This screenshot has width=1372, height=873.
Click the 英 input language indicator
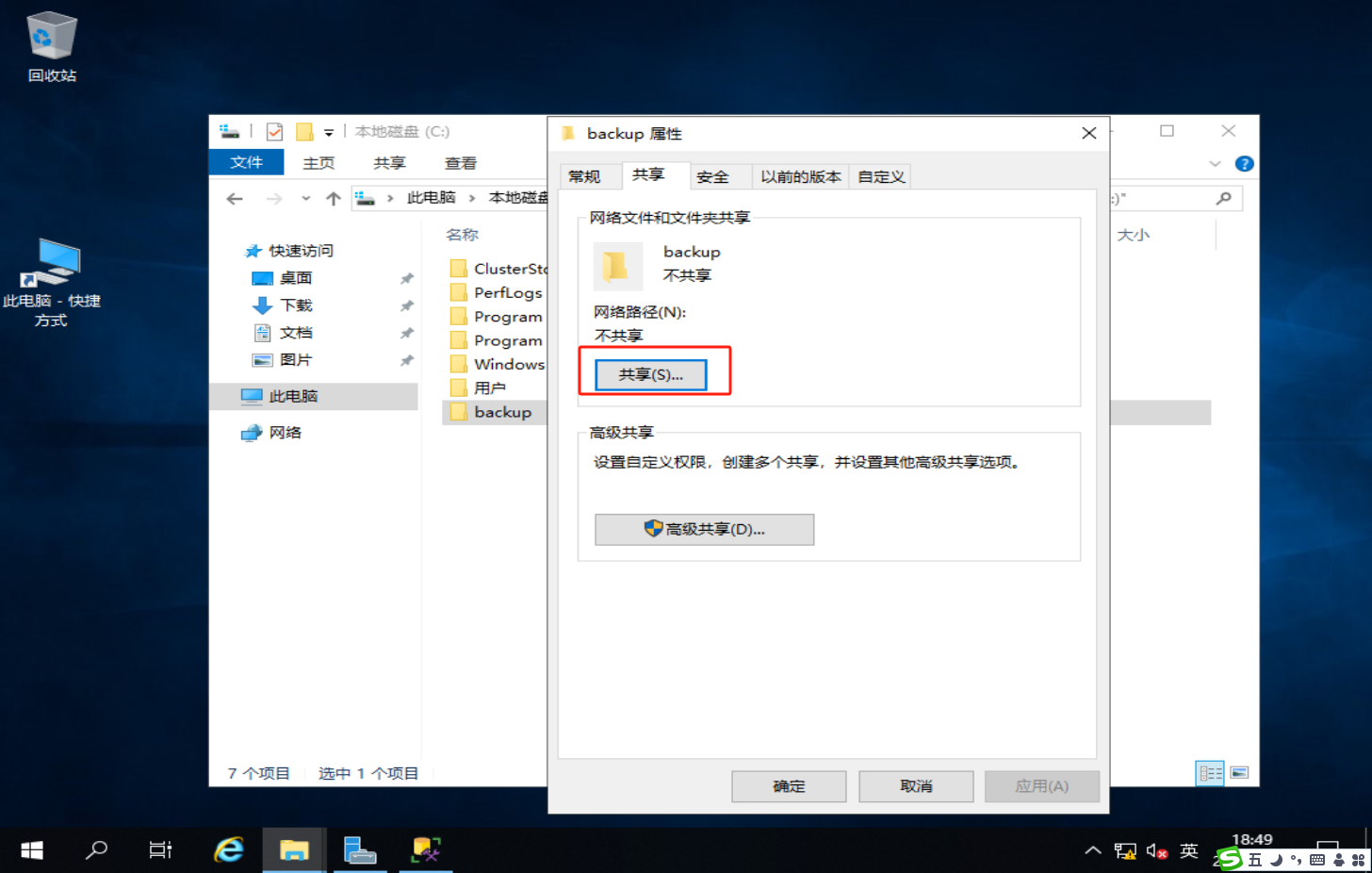1189,851
